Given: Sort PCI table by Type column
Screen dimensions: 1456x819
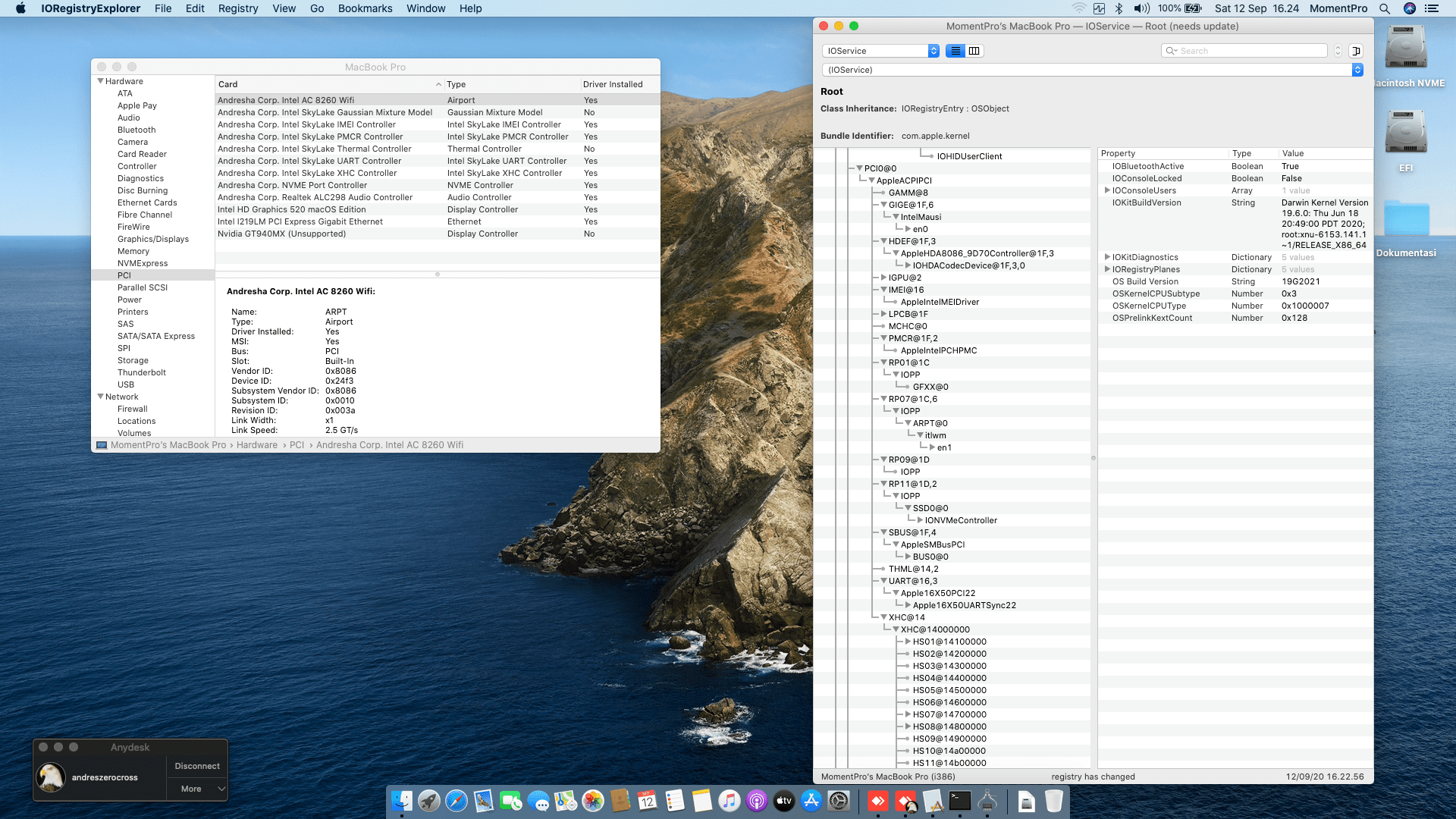Looking at the screenshot, I should pos(512,84).
